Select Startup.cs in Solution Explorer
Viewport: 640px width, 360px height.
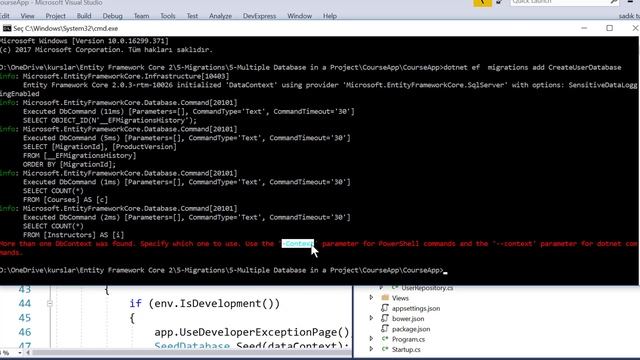pos(406,349)
